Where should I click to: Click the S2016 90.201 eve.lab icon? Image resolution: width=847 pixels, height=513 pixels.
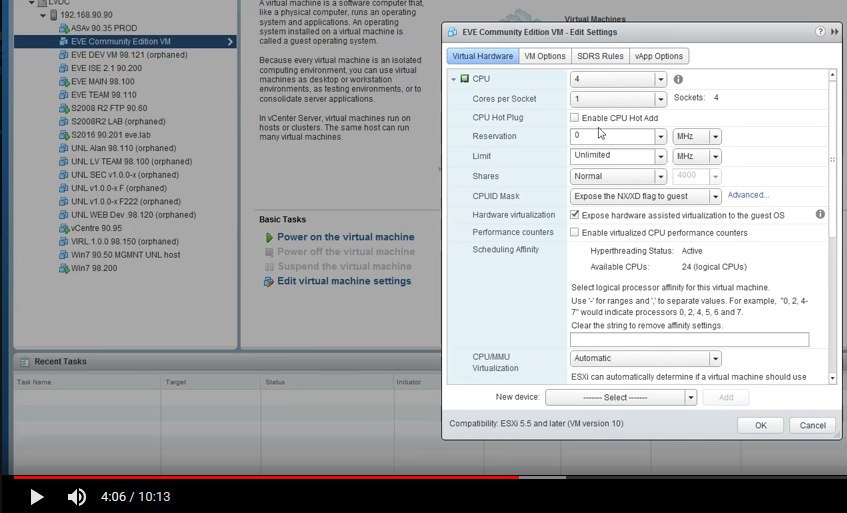tap(64, 135)
